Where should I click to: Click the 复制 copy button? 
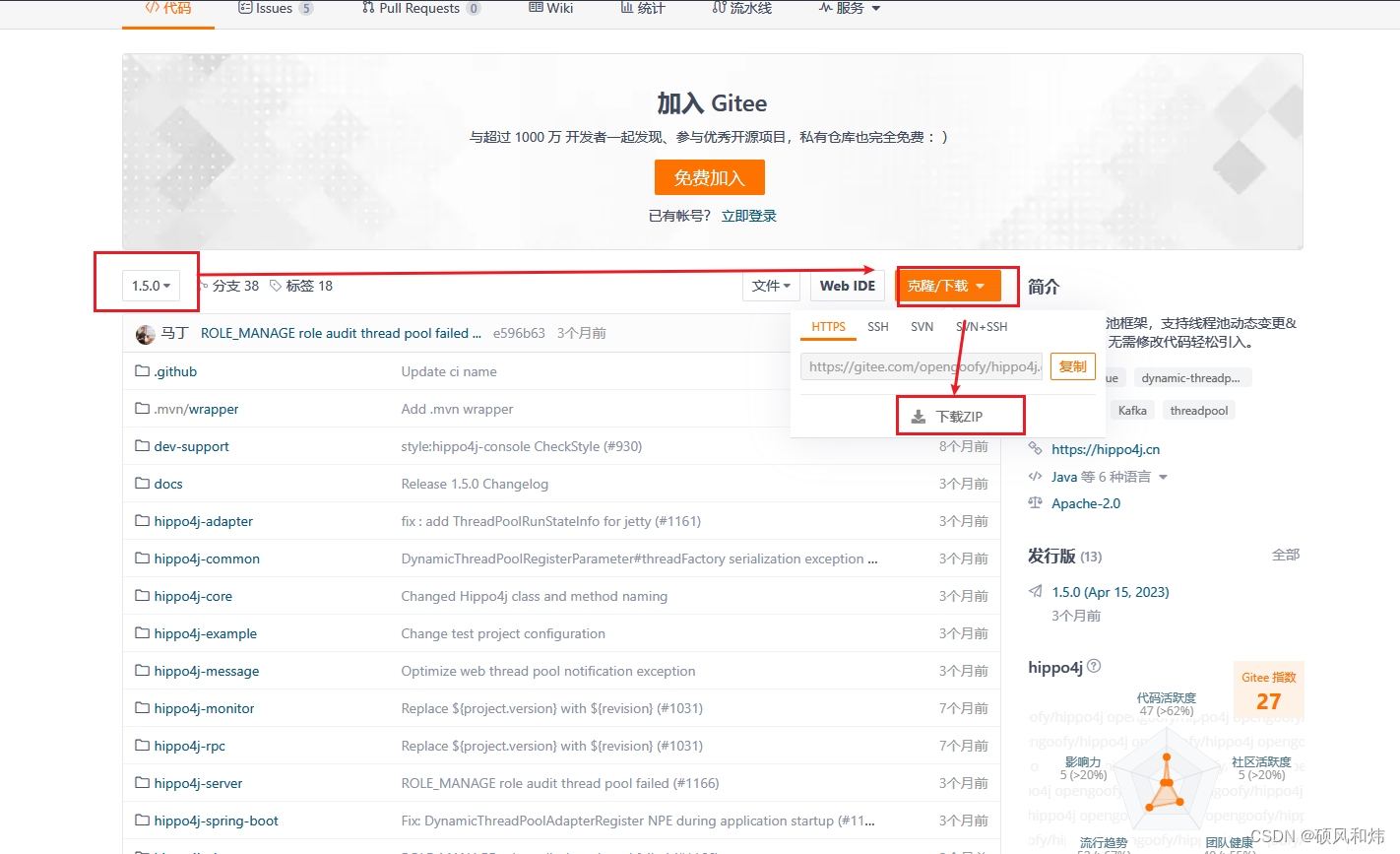[1073, 366]
